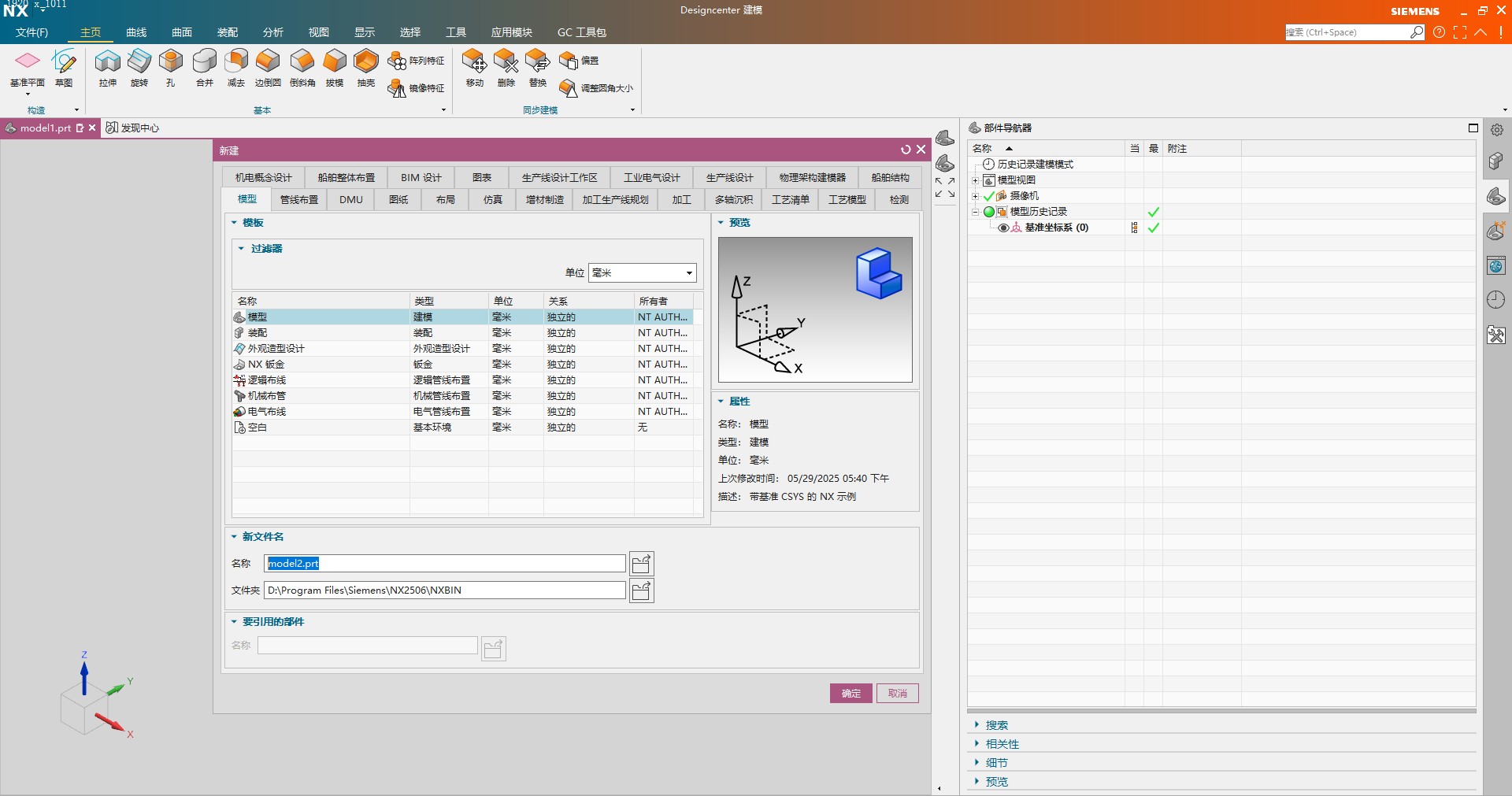
Task: Open the 仿真 template tab
Action: click(493, 200)
